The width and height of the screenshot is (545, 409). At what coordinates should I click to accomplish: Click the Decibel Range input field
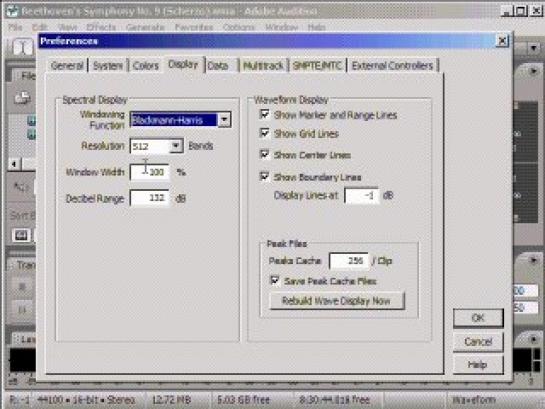(150, 198)
